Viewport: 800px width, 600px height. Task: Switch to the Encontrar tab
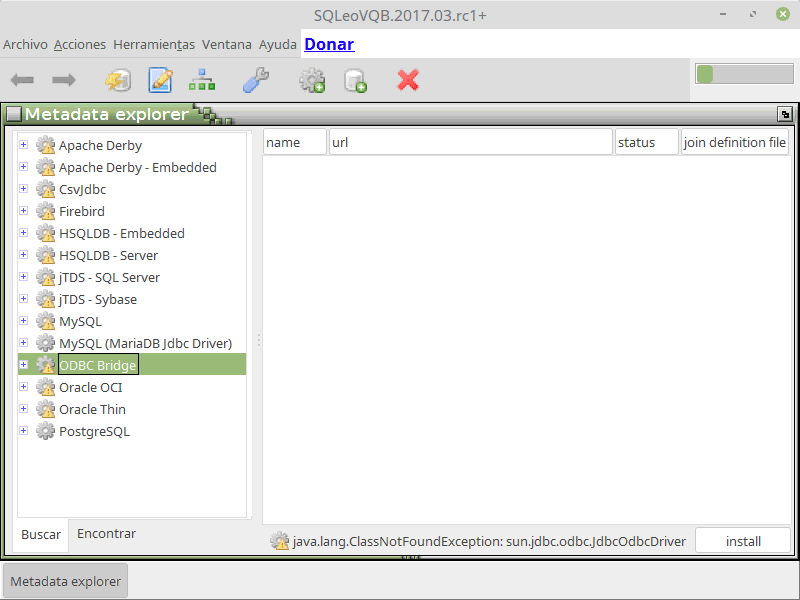105,533
